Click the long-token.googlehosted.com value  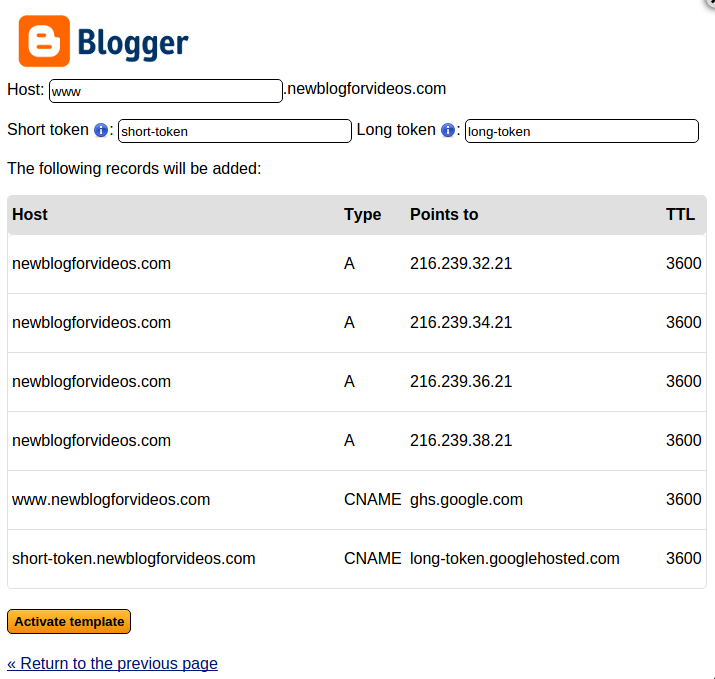coord(514,558)
